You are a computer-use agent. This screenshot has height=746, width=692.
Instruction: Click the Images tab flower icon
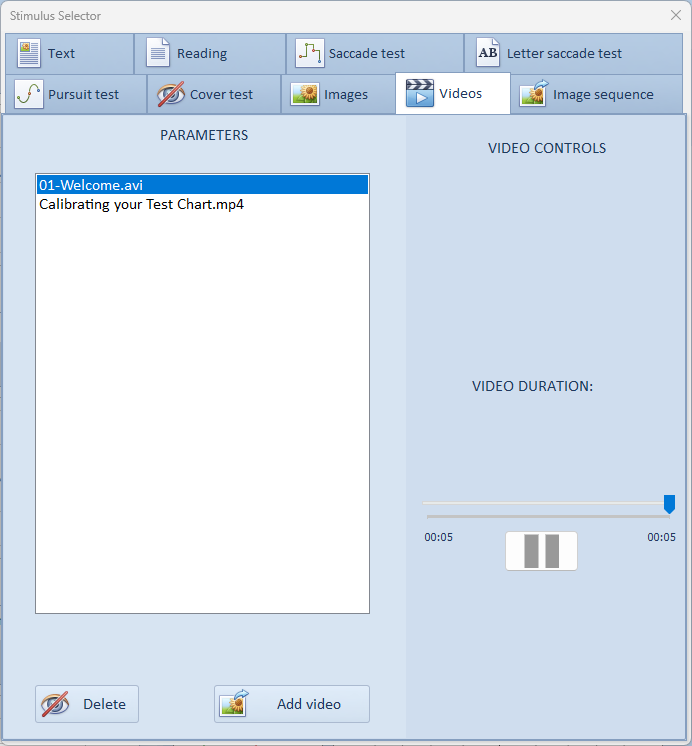[305, 94]
